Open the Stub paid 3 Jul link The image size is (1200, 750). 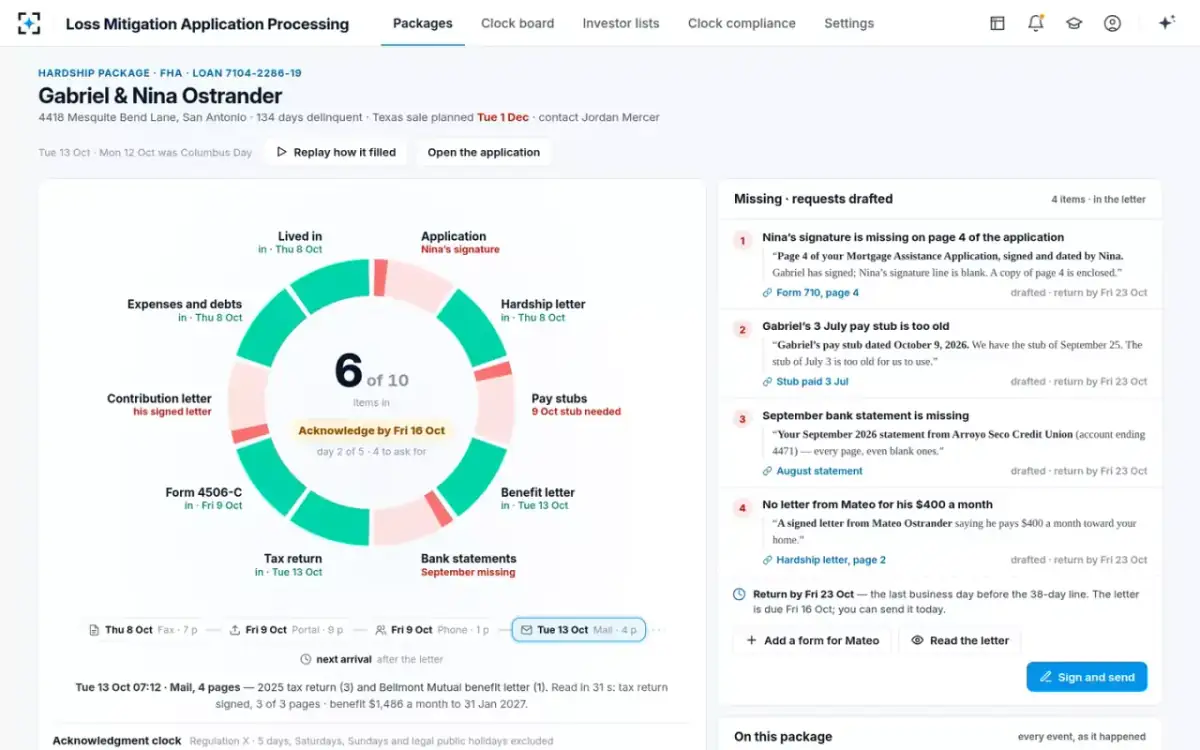click(812, 382)
